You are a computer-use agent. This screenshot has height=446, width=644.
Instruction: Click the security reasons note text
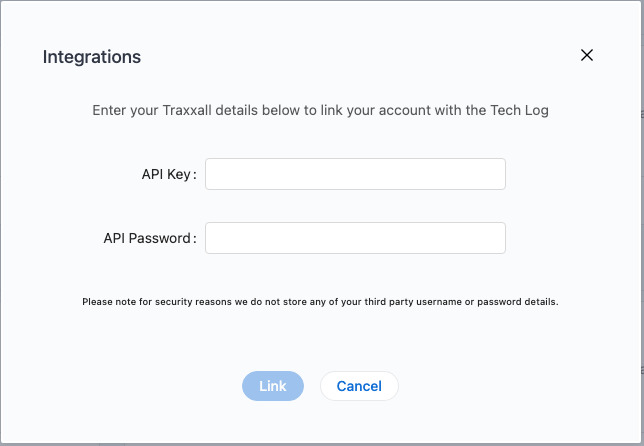click(320, 301)
